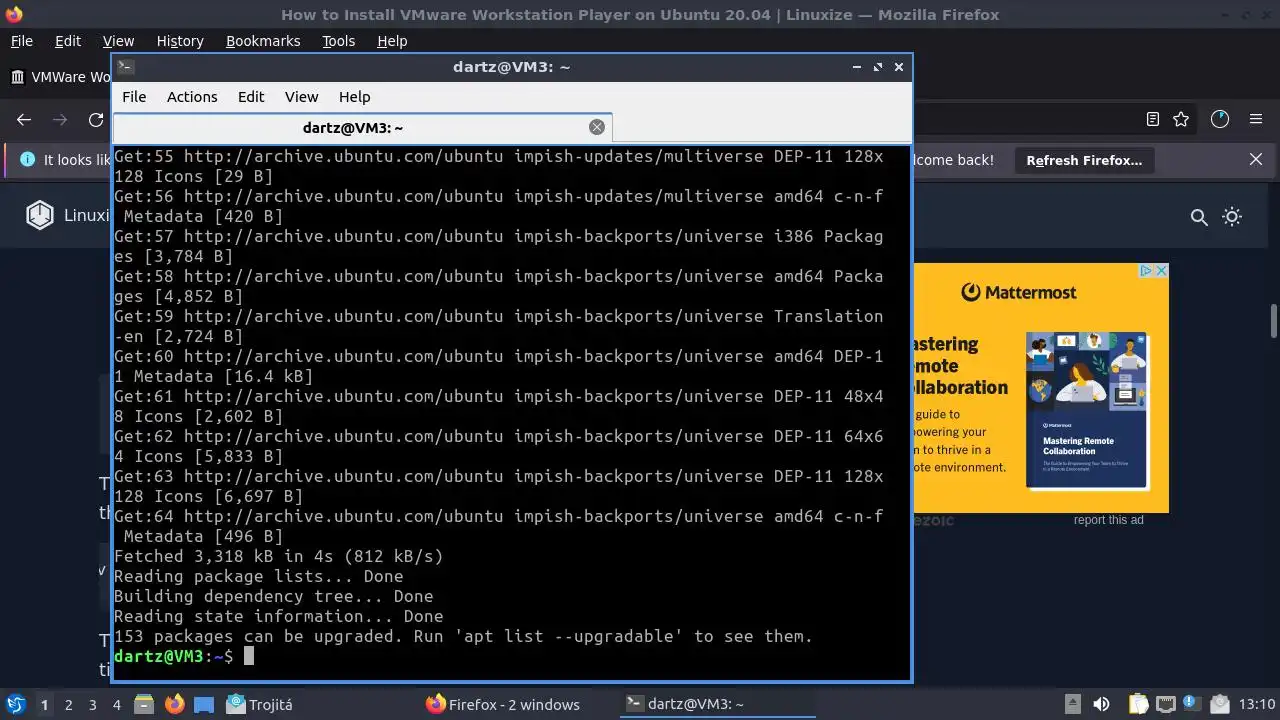
Task: Open the update notifier tray icon
Action: (x=1191, y=704)
